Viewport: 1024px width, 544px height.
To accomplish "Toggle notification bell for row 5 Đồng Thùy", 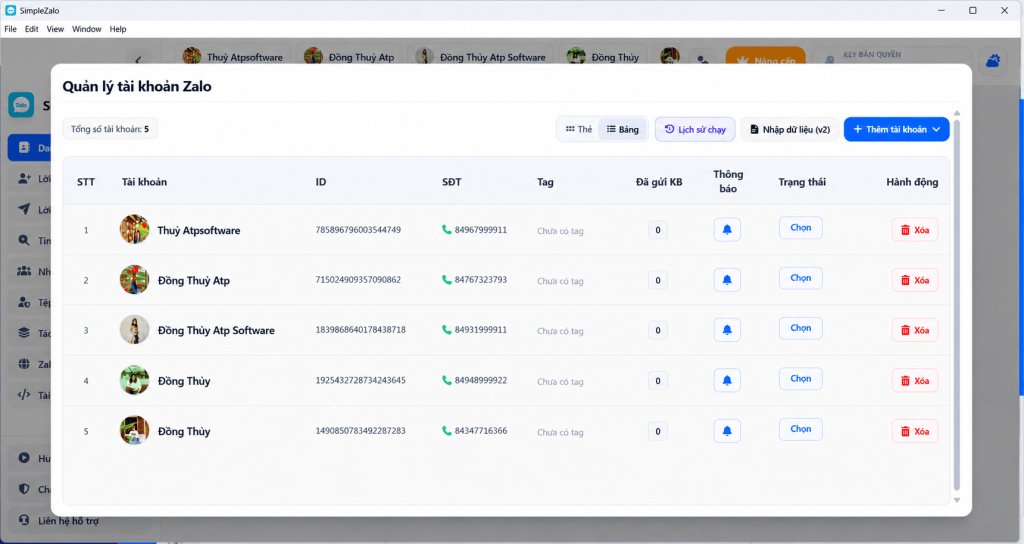I will click(x=727, y=431).
